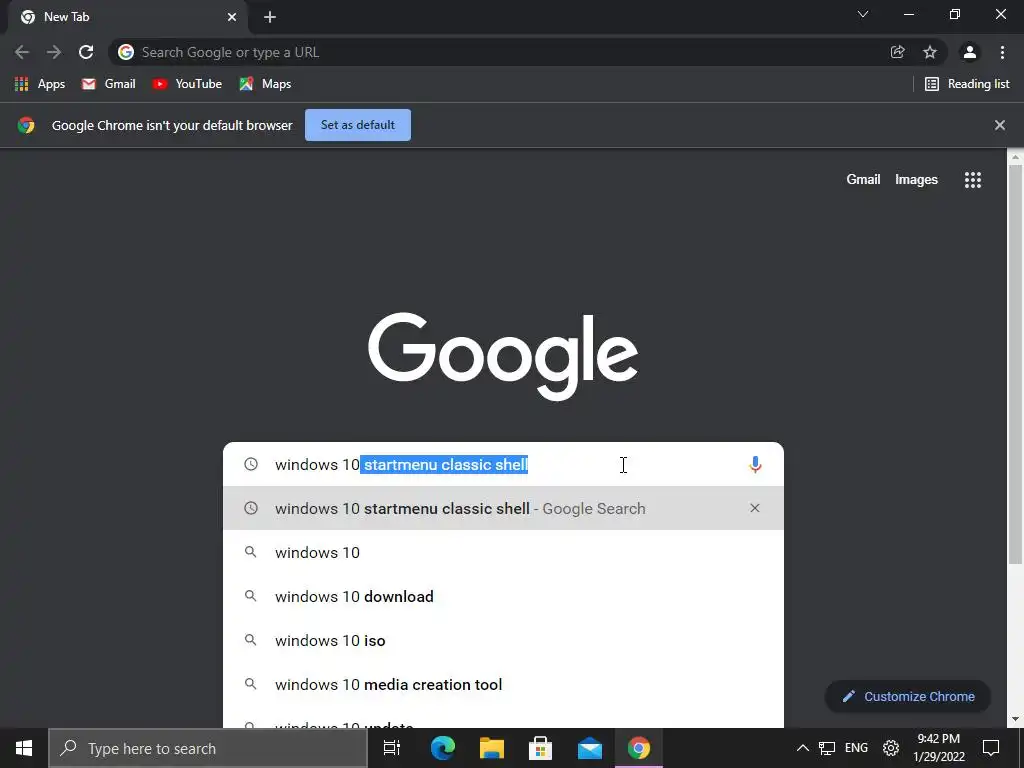Click the network status tray icon

click(x=827, y=748)
